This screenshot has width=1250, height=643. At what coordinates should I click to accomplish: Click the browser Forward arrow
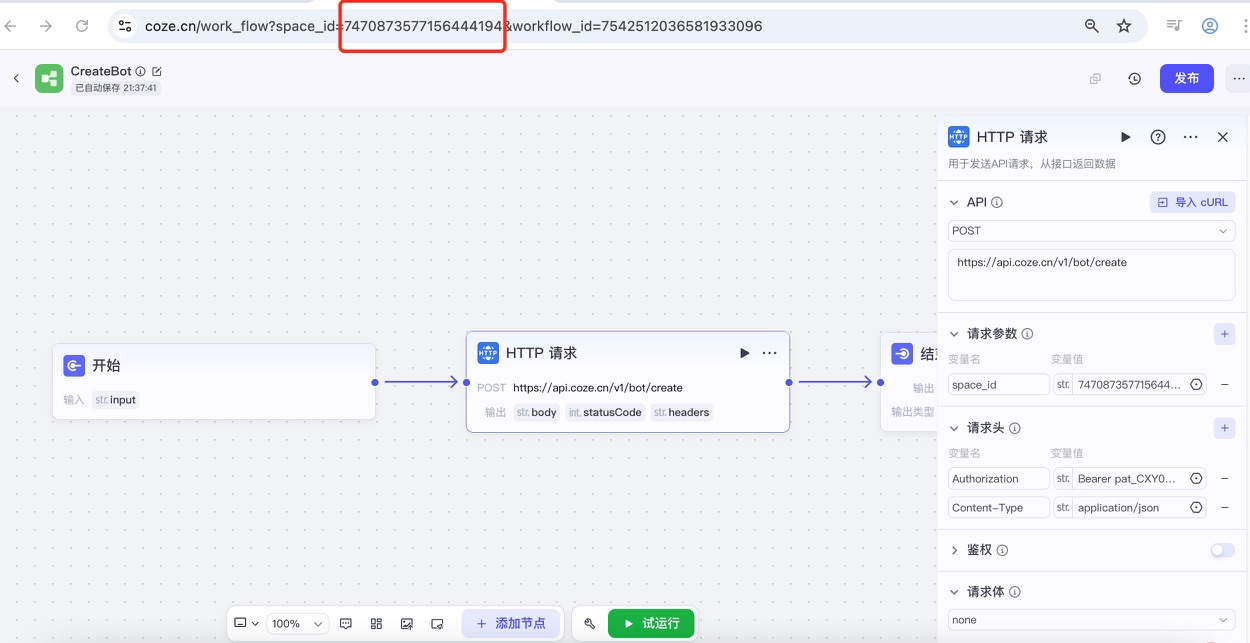point(46,26)
